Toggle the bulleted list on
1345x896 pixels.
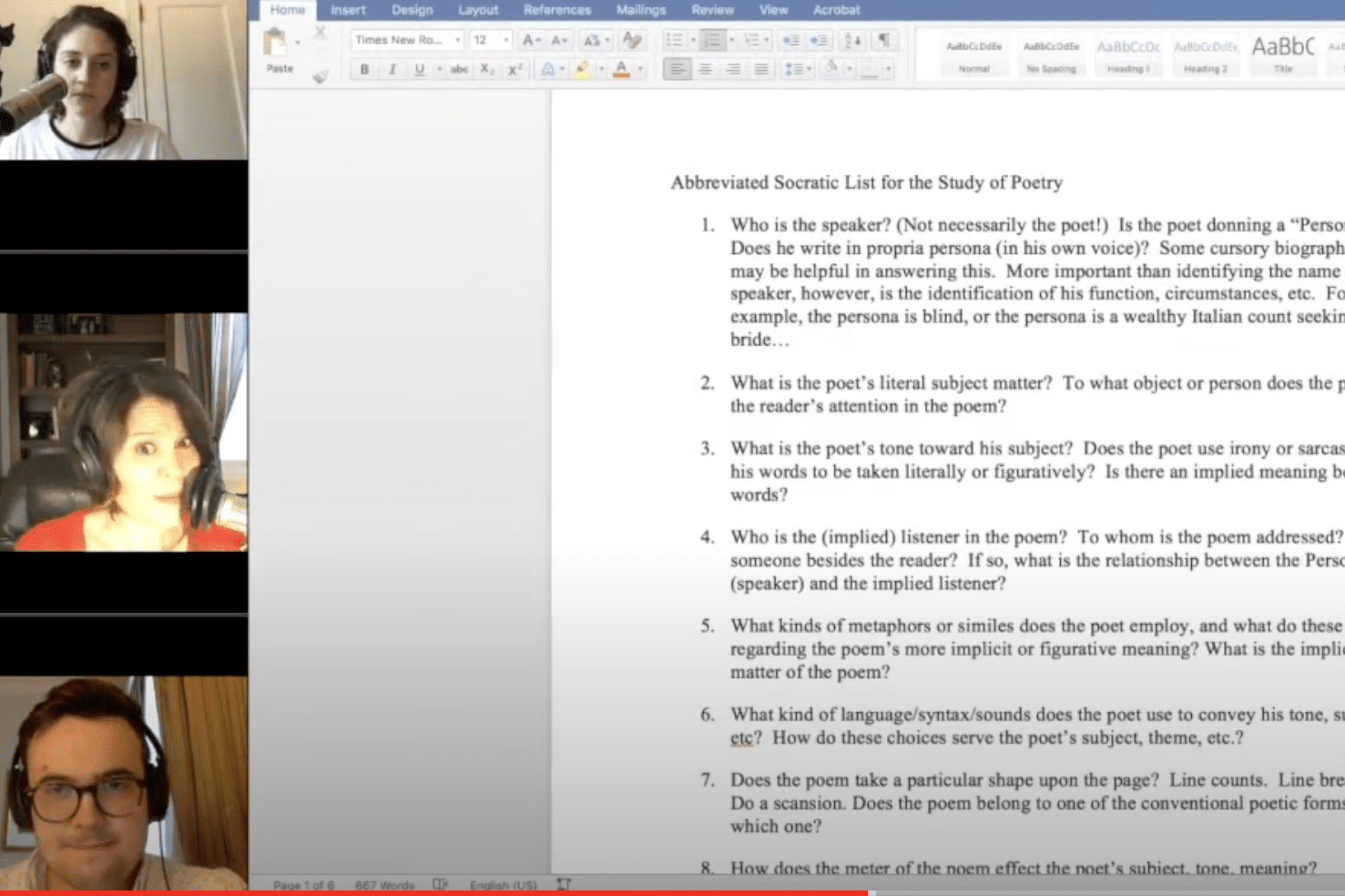(x=676, y=37)
